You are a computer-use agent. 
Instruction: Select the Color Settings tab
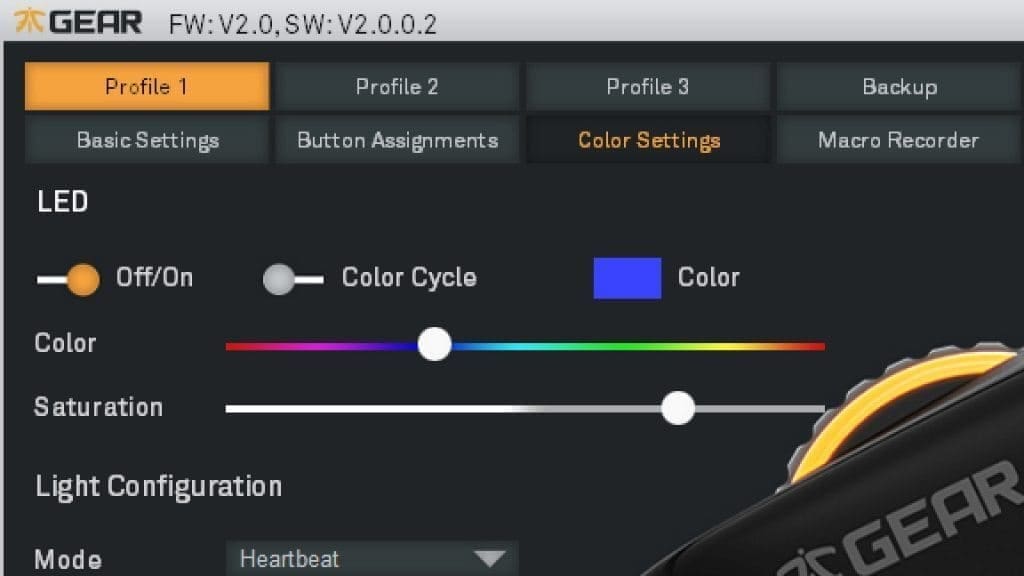tap(648, 140)
